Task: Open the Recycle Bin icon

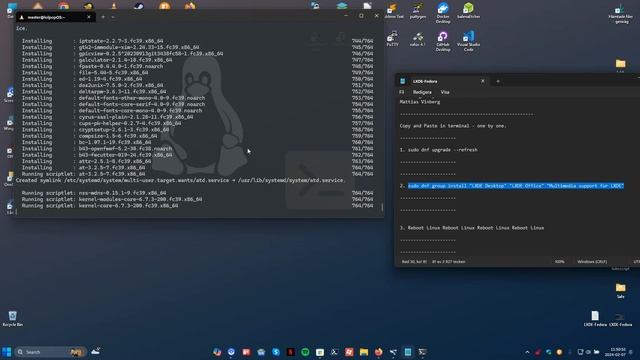Action: (x=13, y=318)
